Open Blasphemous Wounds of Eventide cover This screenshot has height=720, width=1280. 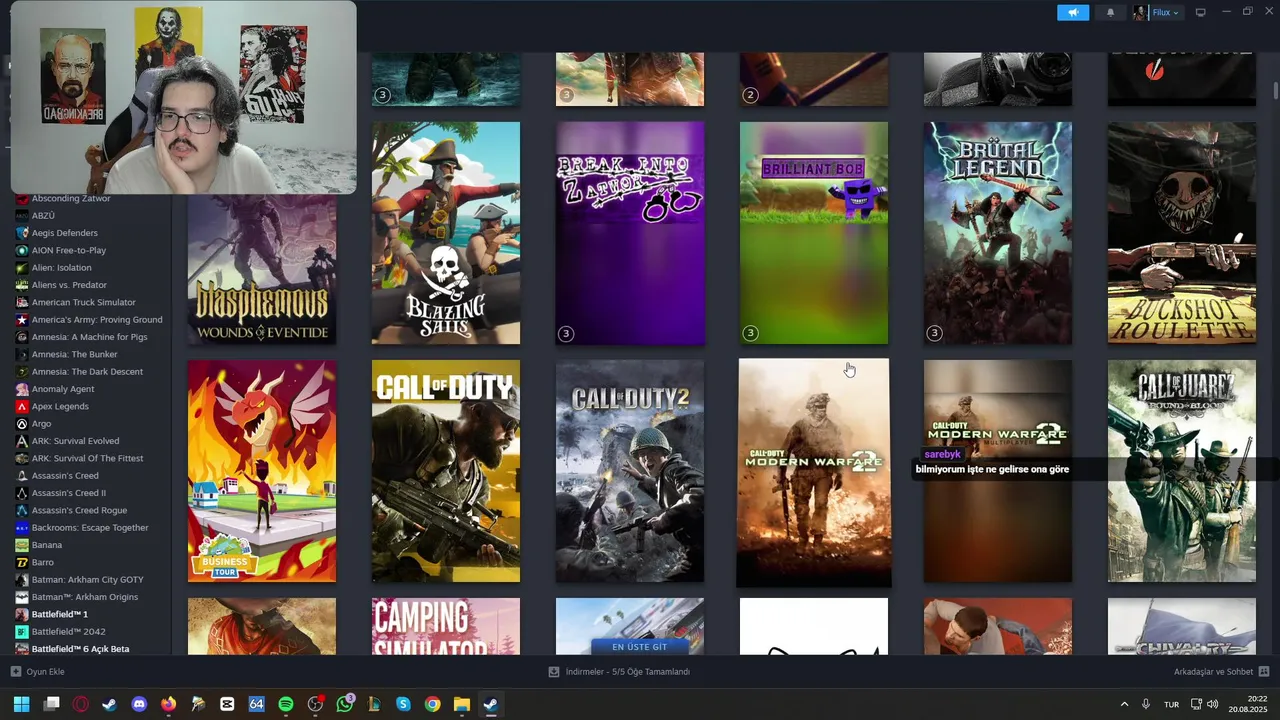262,269
